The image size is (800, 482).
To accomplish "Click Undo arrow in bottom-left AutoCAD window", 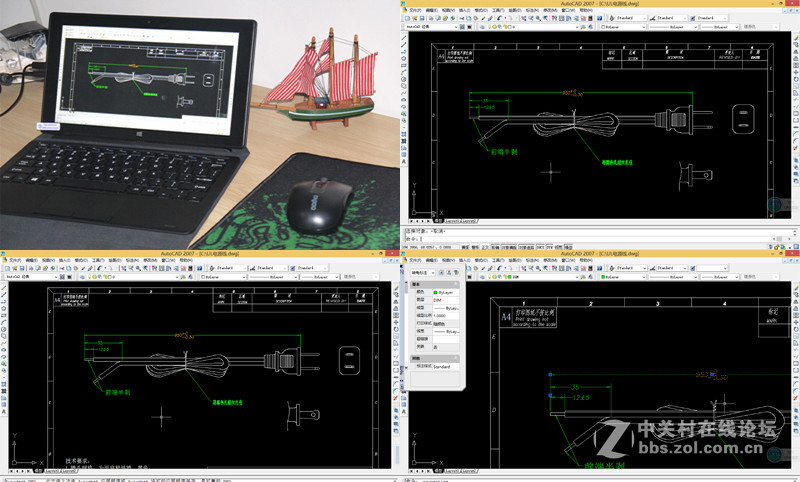I will 98,268.
